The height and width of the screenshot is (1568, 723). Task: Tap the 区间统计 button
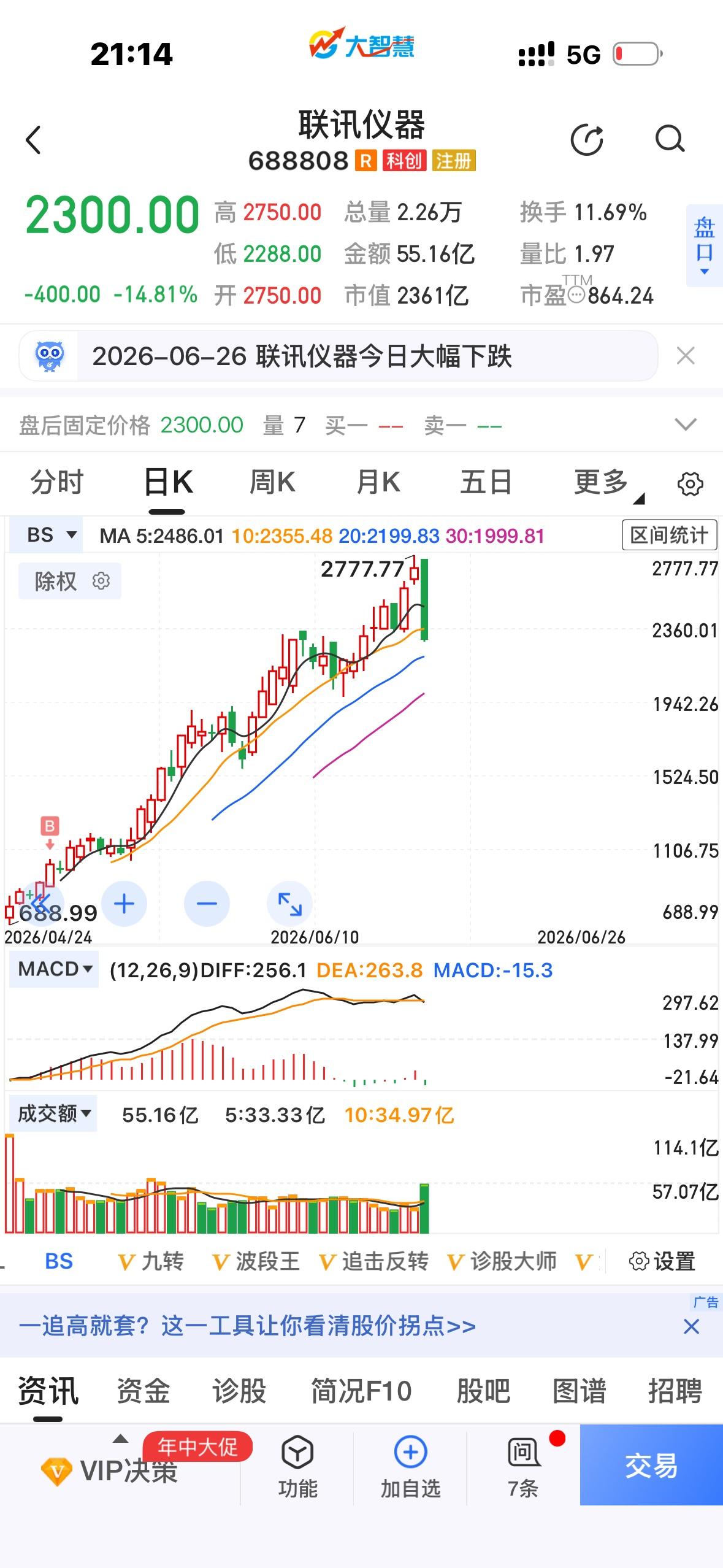669,535
